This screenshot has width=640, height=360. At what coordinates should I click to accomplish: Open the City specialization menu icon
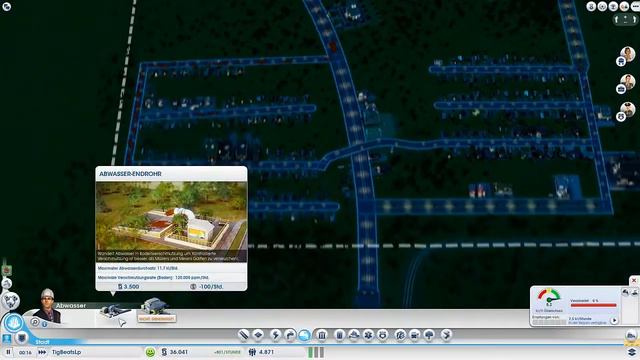tap(447, 335)
